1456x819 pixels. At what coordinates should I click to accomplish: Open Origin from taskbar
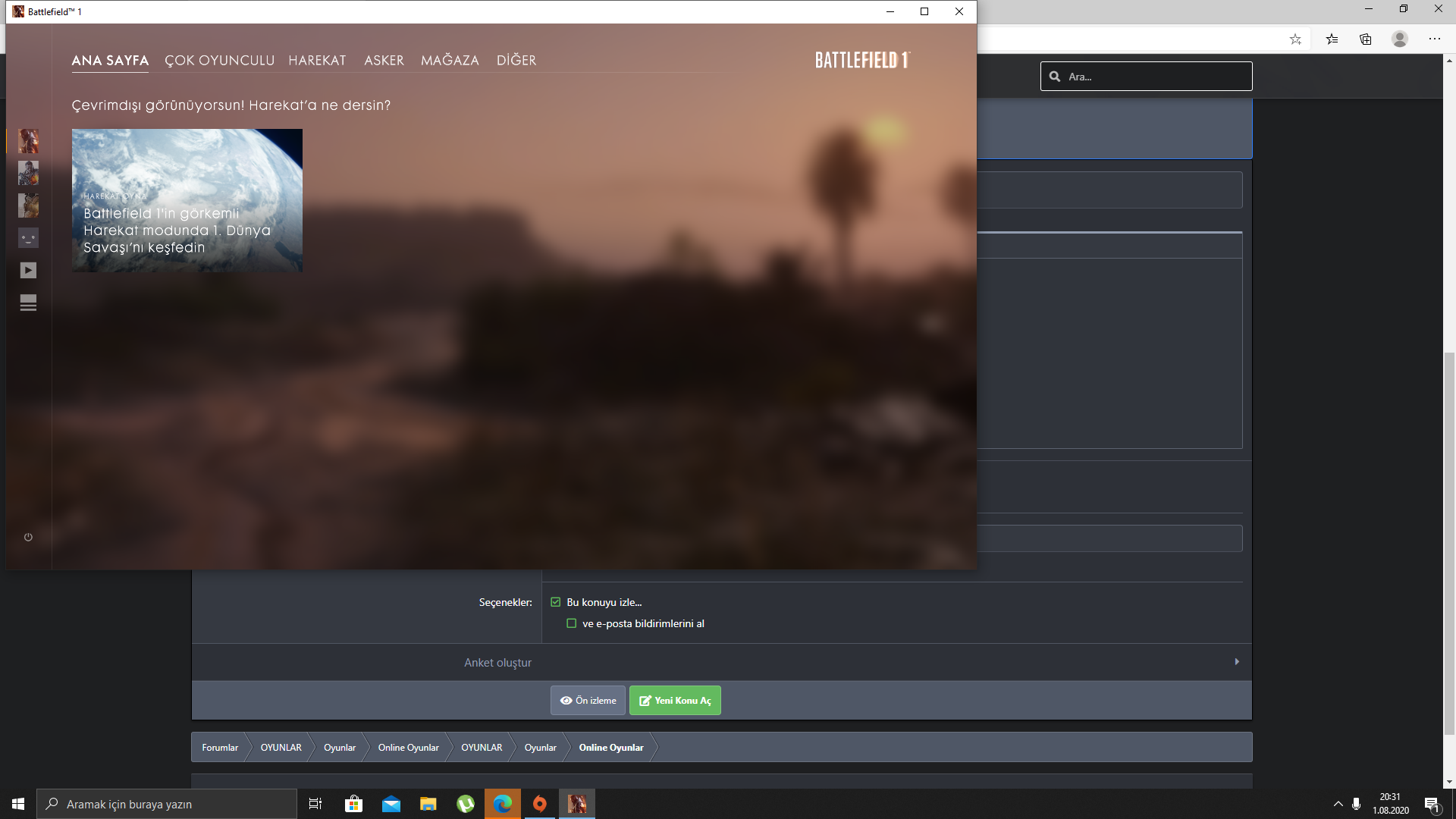(540, 804)
